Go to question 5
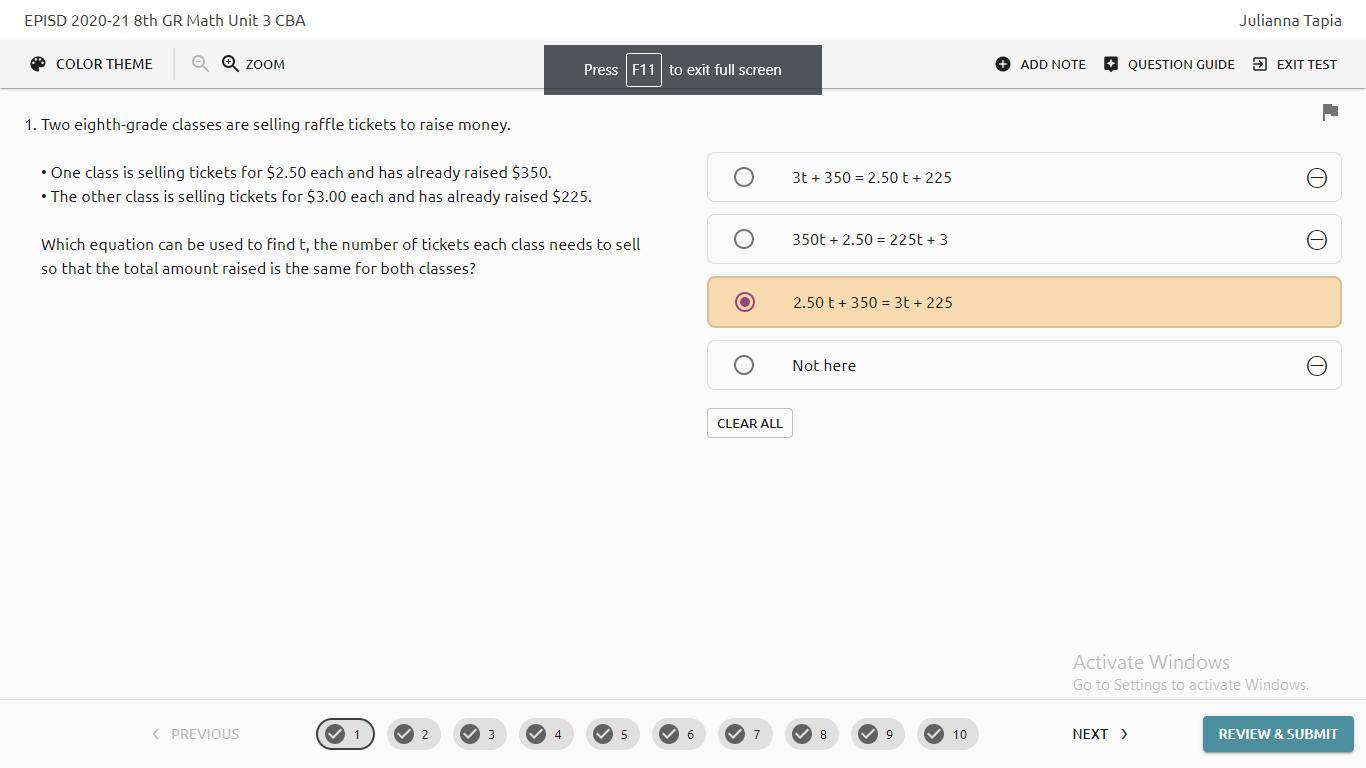Screen dimensions: 1366x768 coord(612,734)
